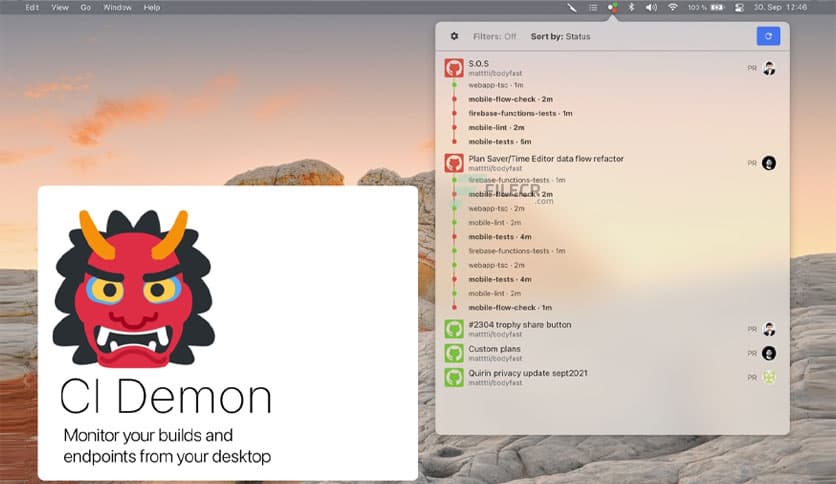Open the Sort by: Status selector

(560, 36)
